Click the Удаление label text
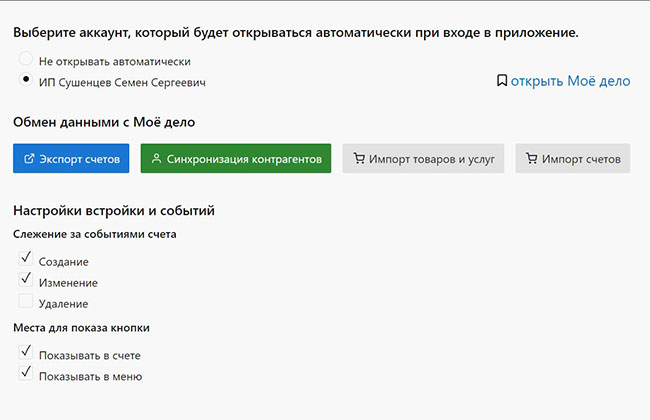Viewport: 650px width, 420px height. 64,304
